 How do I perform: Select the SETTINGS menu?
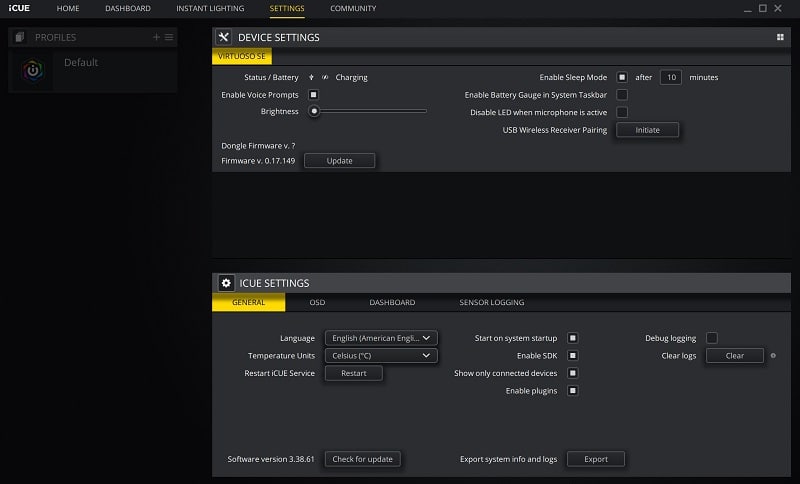pos(287,8)
